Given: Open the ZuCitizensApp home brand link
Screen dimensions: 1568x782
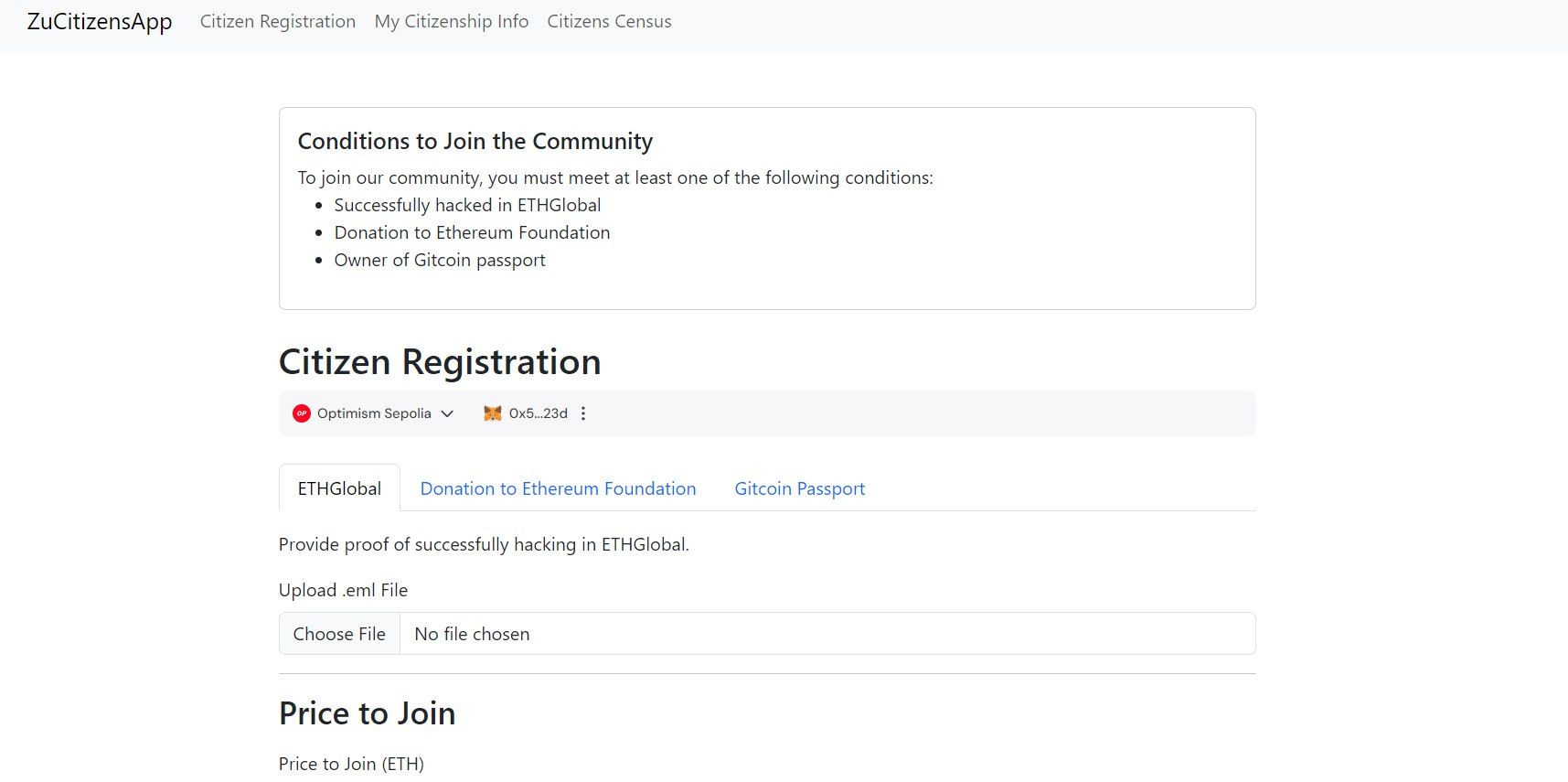Looking at the screenshot, I should coord(100,22).
